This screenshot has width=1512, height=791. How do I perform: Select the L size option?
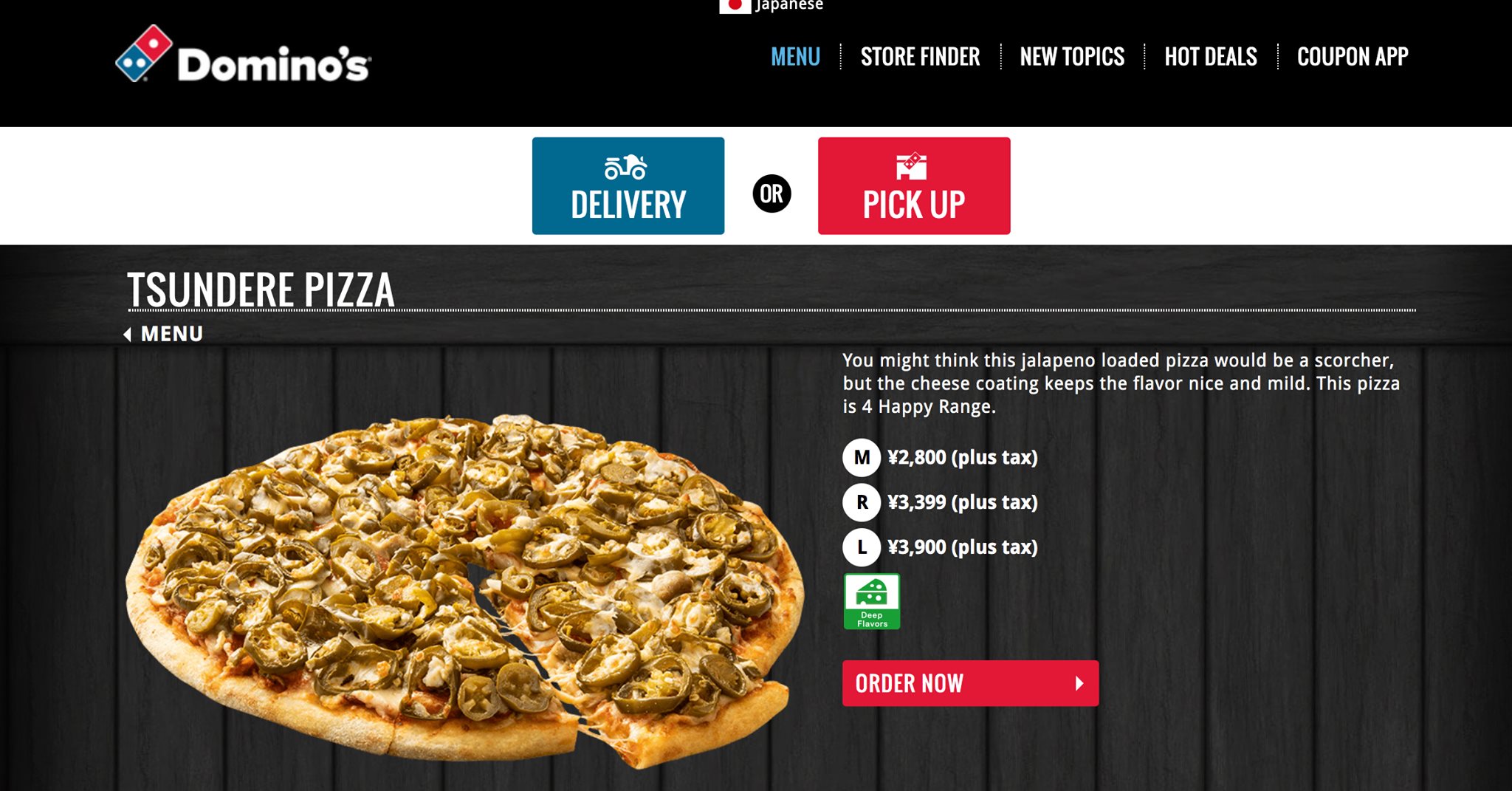[862, 547]
